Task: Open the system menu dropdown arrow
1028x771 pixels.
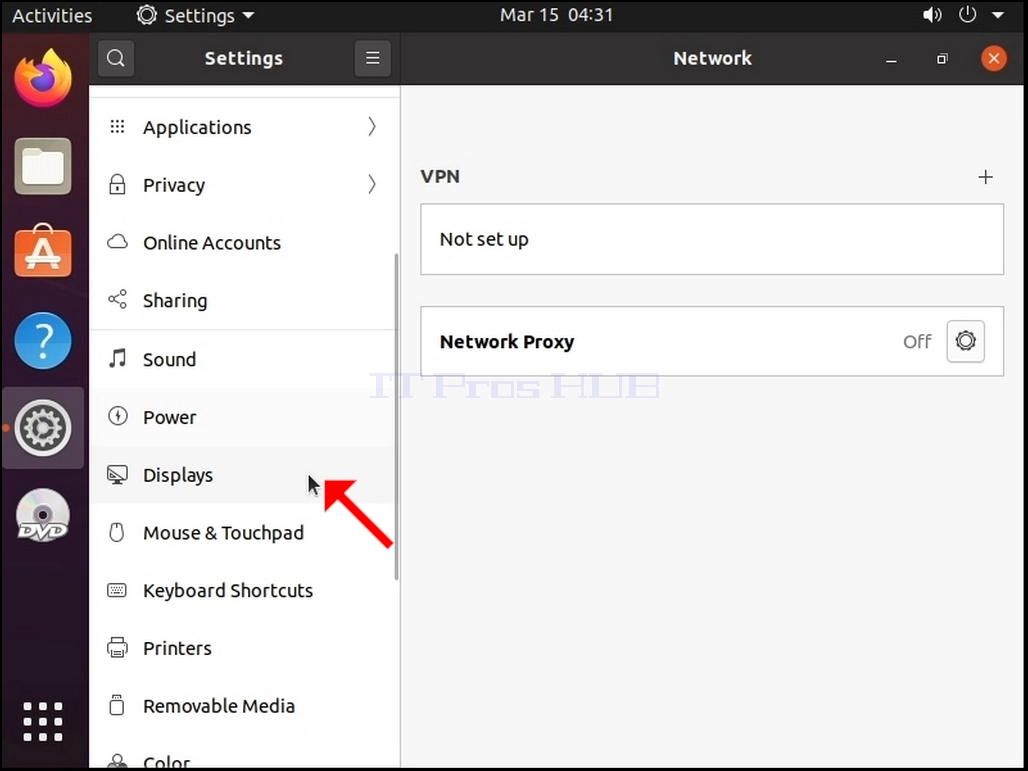Action: coord(998,15)
